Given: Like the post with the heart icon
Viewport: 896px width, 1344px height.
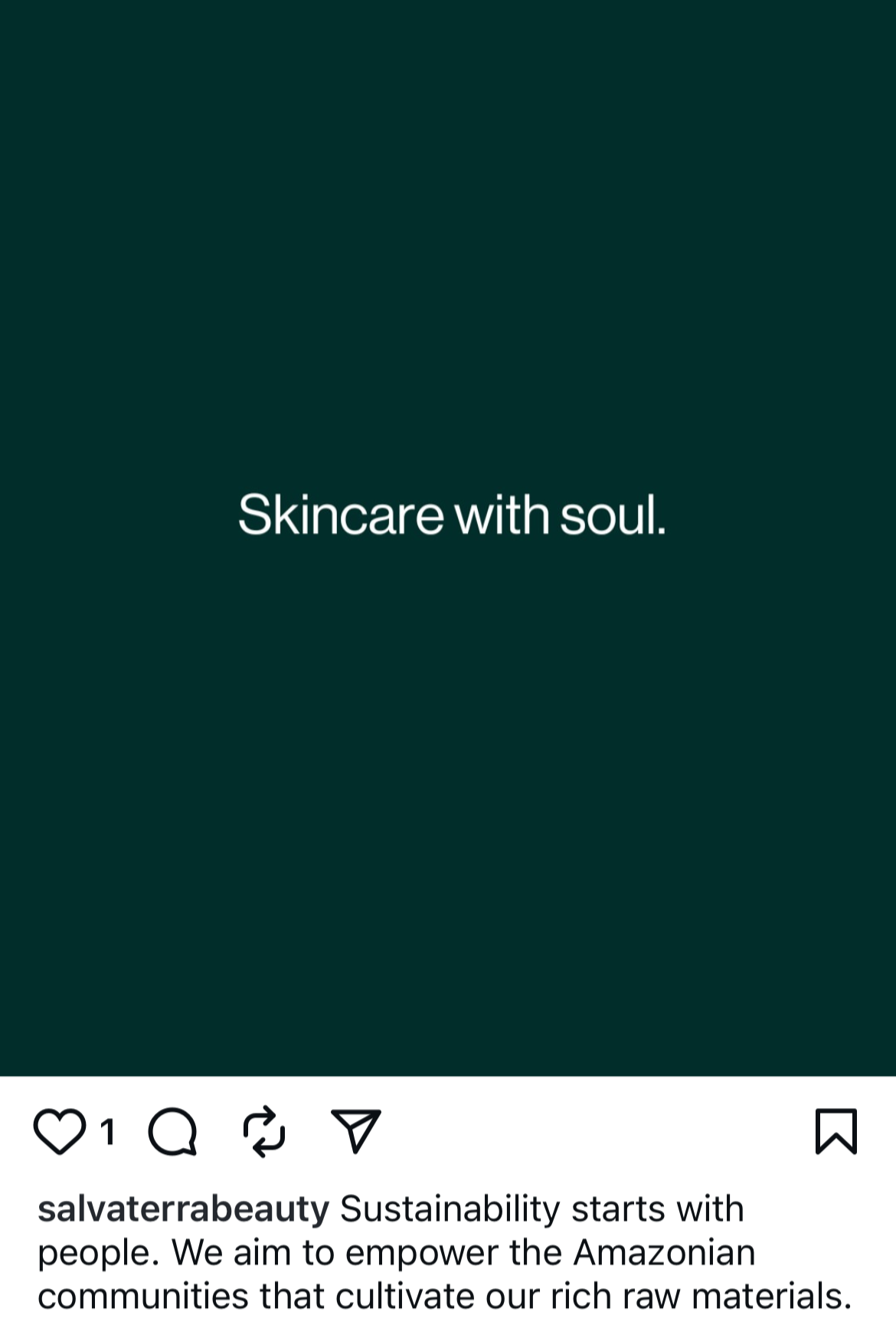Looking at the screenshot, I should (x=60, y=1131).
